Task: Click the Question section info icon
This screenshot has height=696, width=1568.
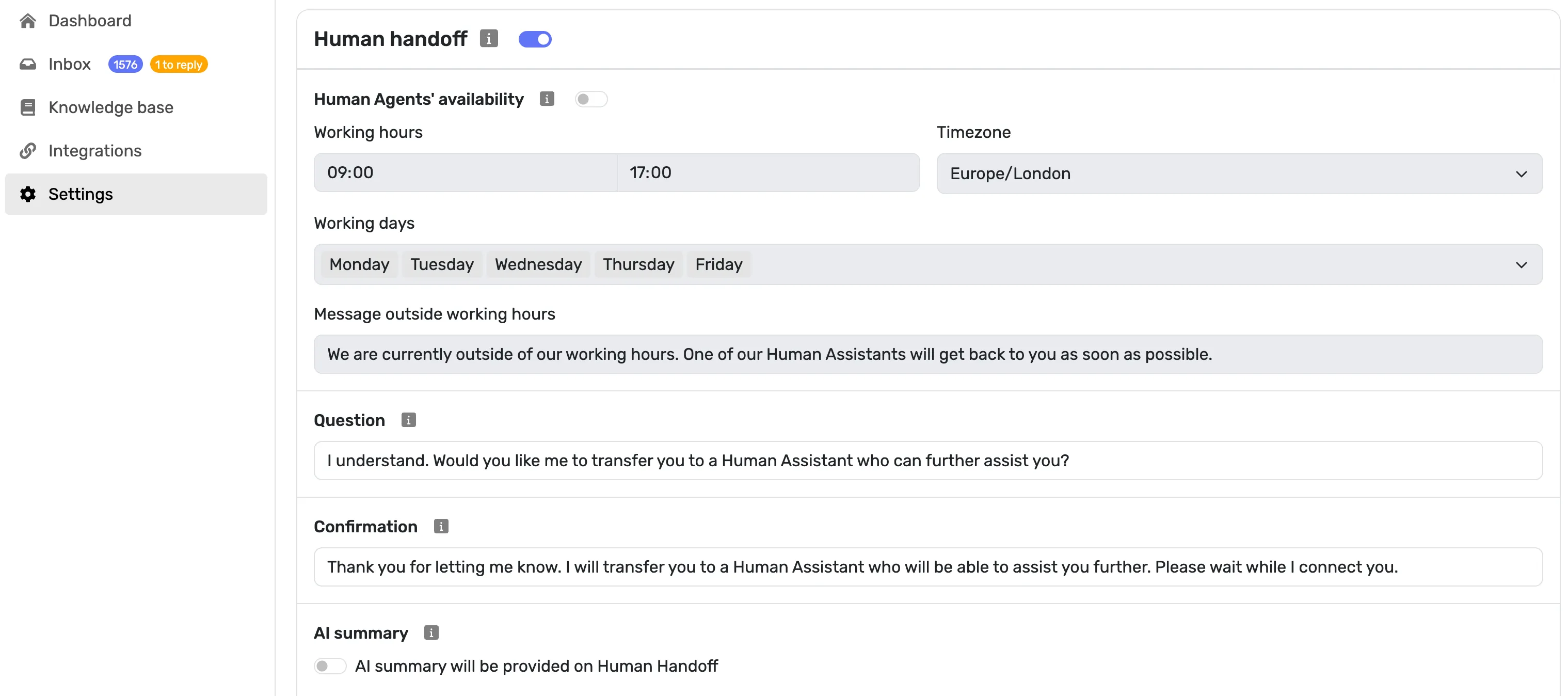Action: [408, 420]
